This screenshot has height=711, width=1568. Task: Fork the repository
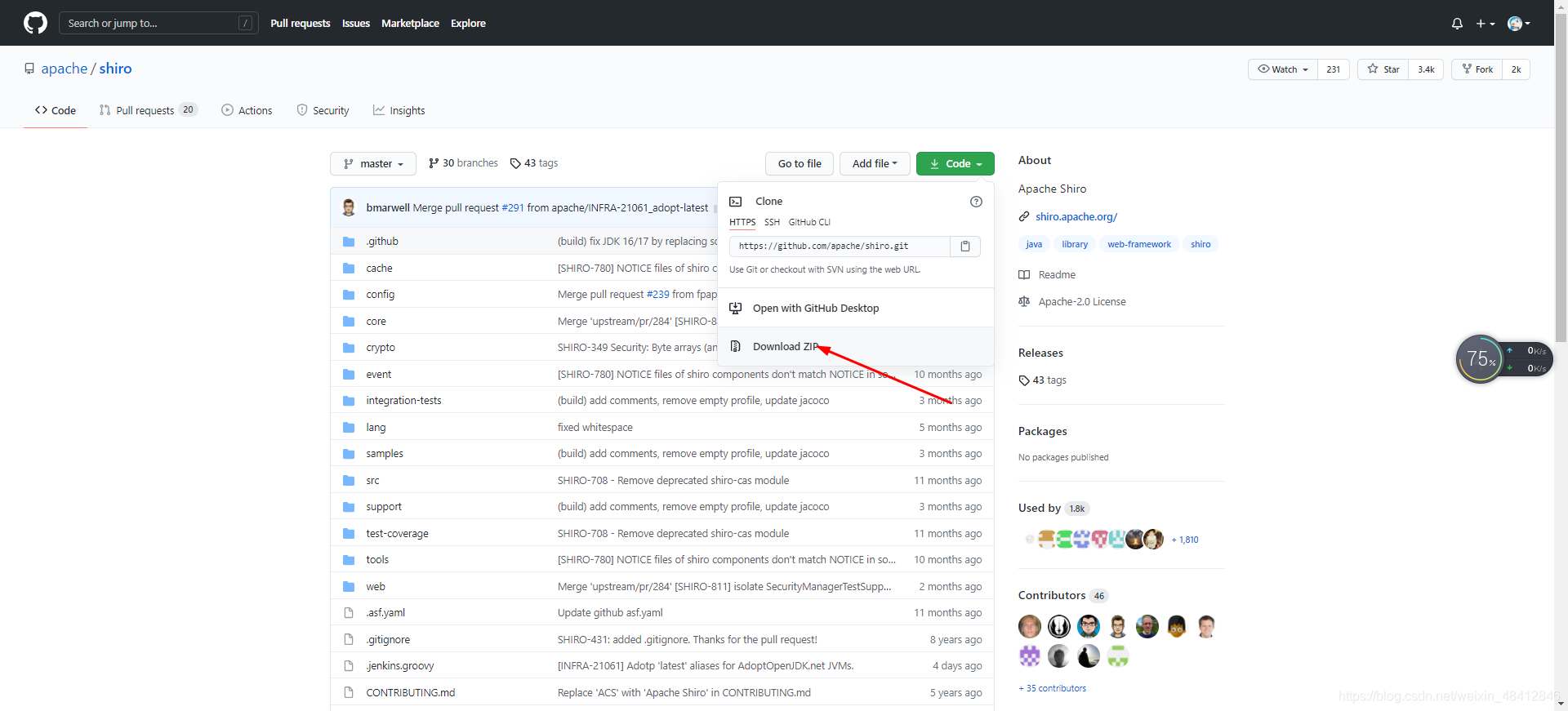coord(1477,69)
